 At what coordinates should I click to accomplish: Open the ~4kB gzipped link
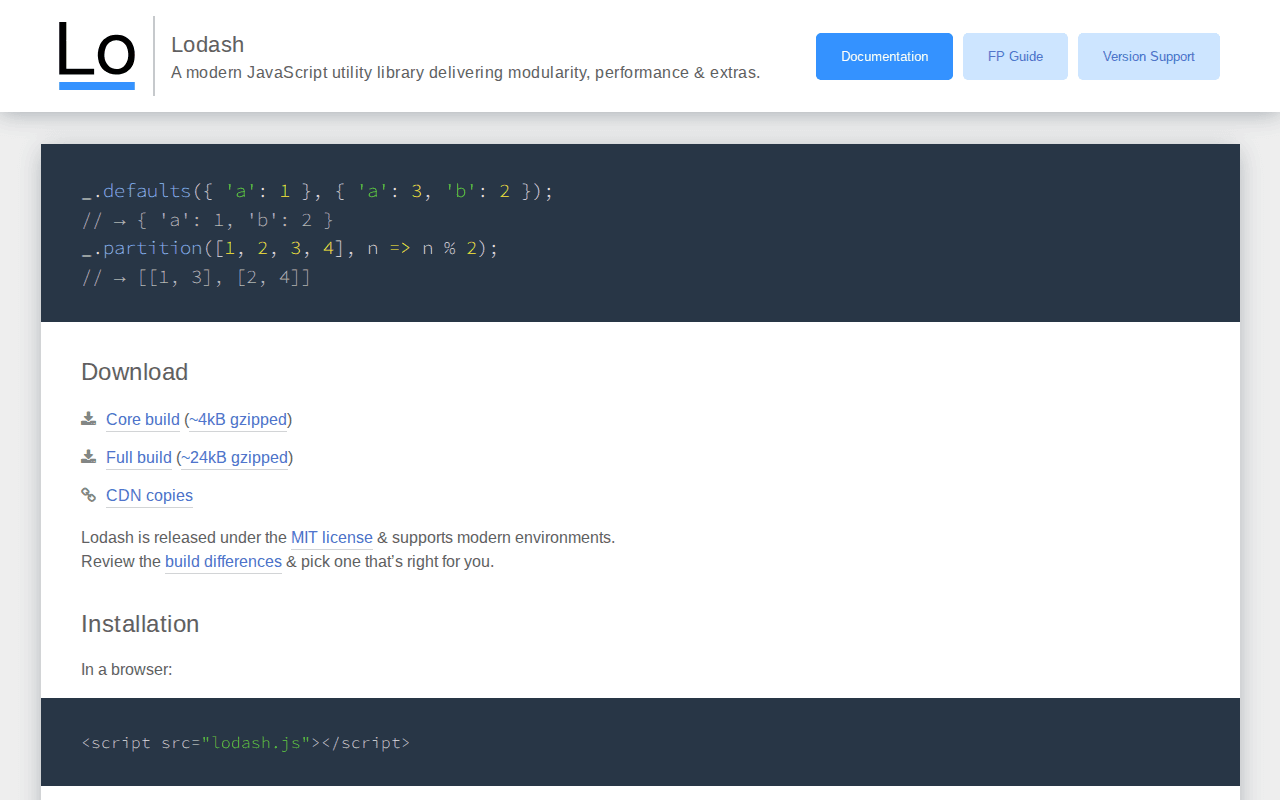pyautogui.click(x=238, y=420)
